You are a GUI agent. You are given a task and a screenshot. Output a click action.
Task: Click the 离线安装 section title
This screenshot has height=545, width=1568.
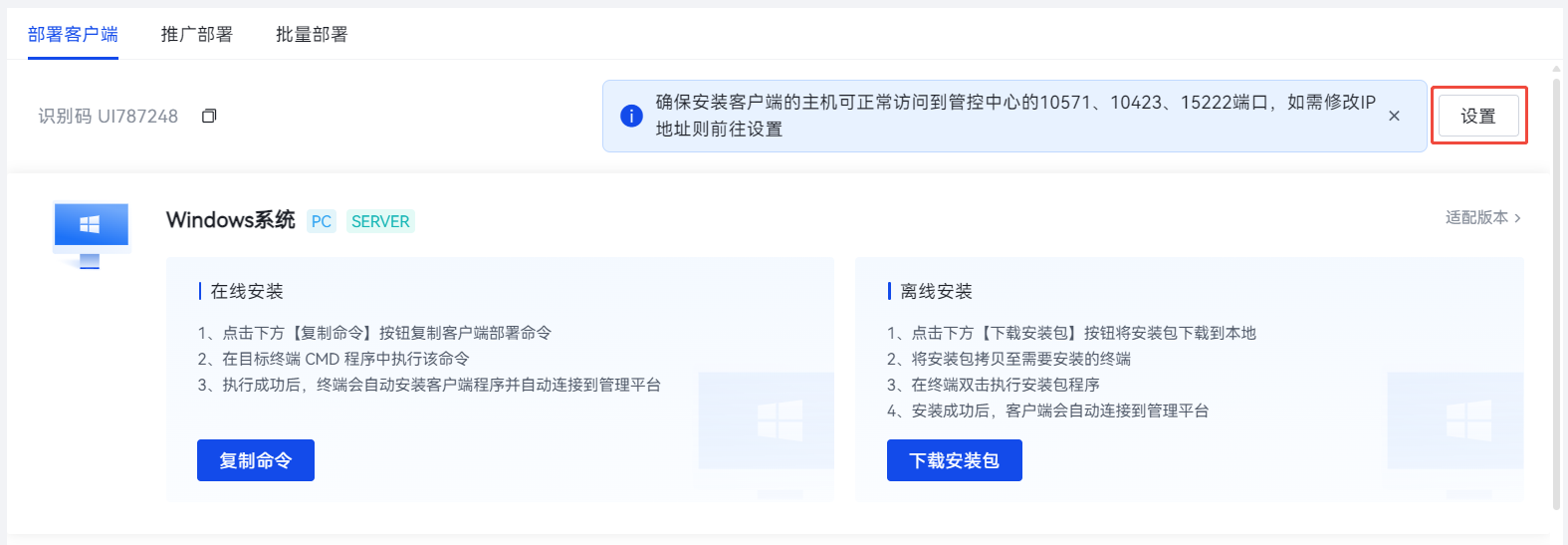point(936,291)
